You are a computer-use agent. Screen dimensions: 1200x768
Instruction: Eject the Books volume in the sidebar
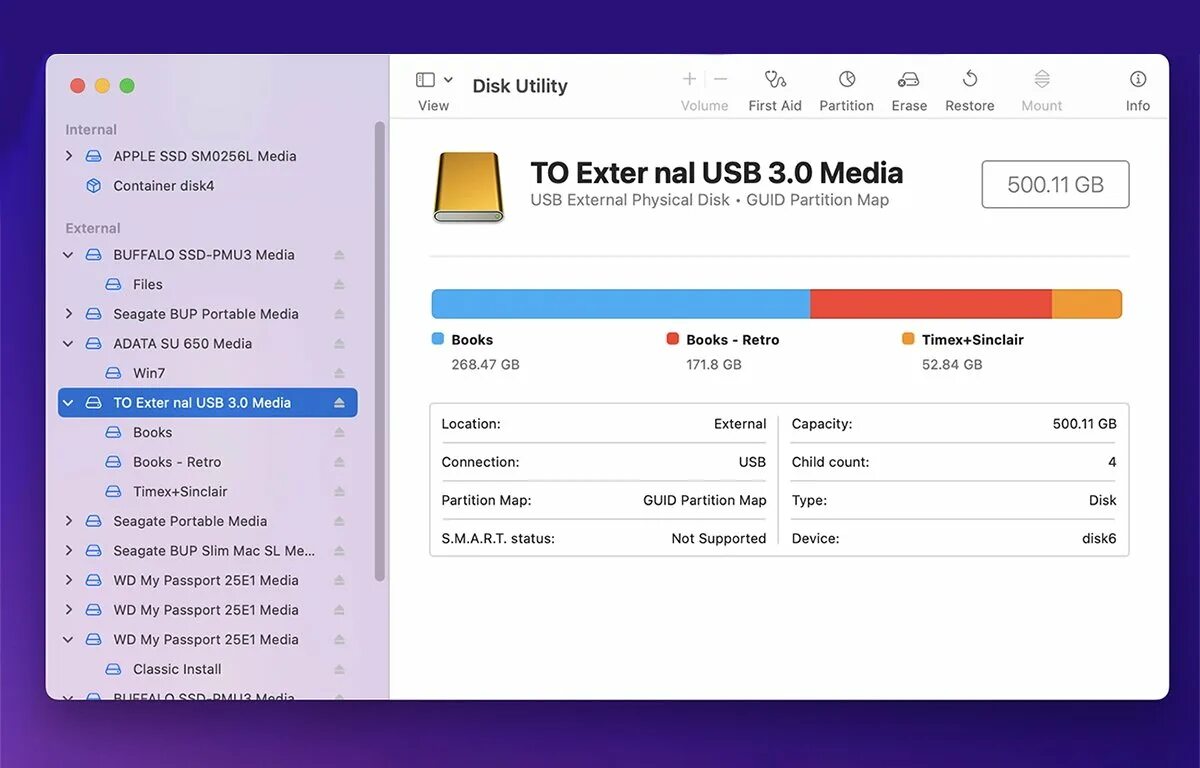[339, 433]
